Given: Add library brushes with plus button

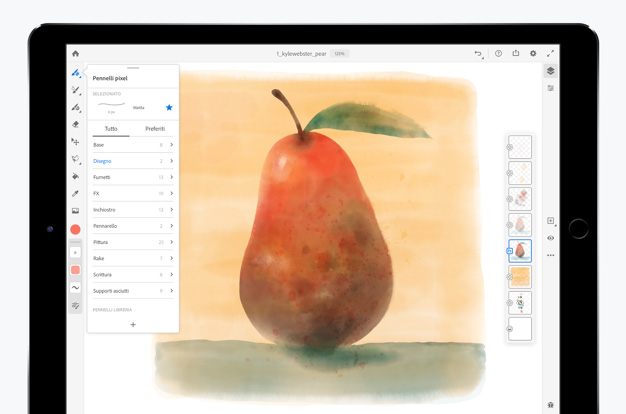Looking at the screenshot, I should (x=133, y=325).
